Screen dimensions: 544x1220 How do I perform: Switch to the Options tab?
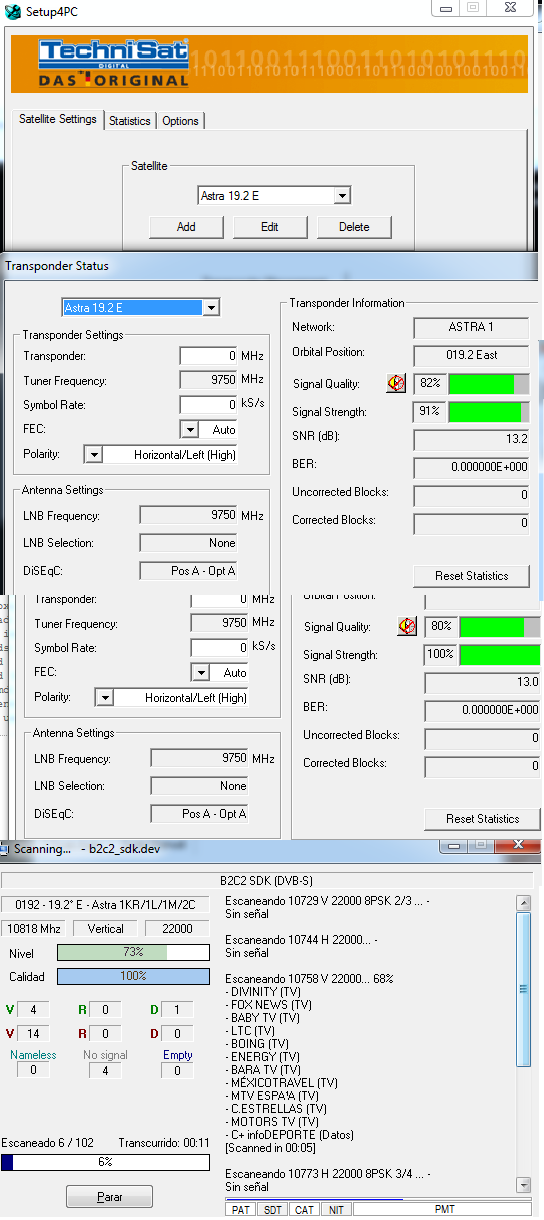[x=180, y=121]
